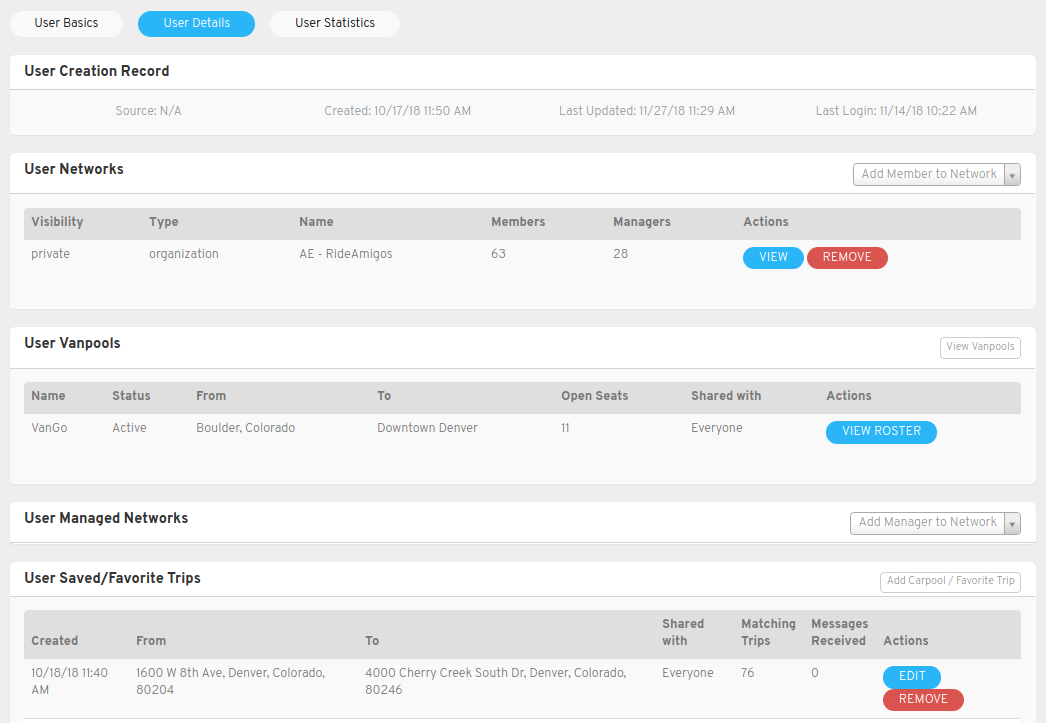Click 'Everyone' in saved trip row
The width and height of the screenshot is (1046, 723).
click(x=688, y=673)
